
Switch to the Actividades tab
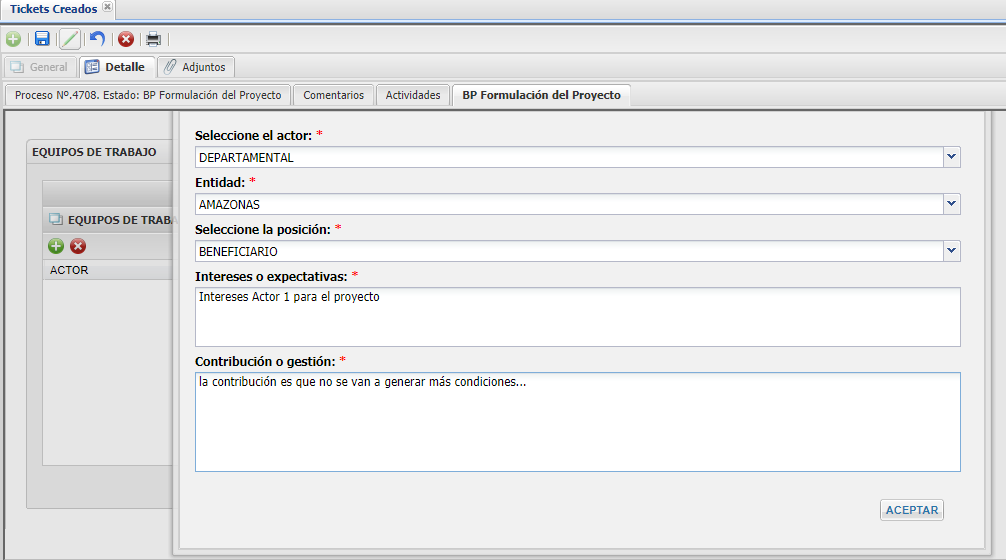[x=413, y=95]
